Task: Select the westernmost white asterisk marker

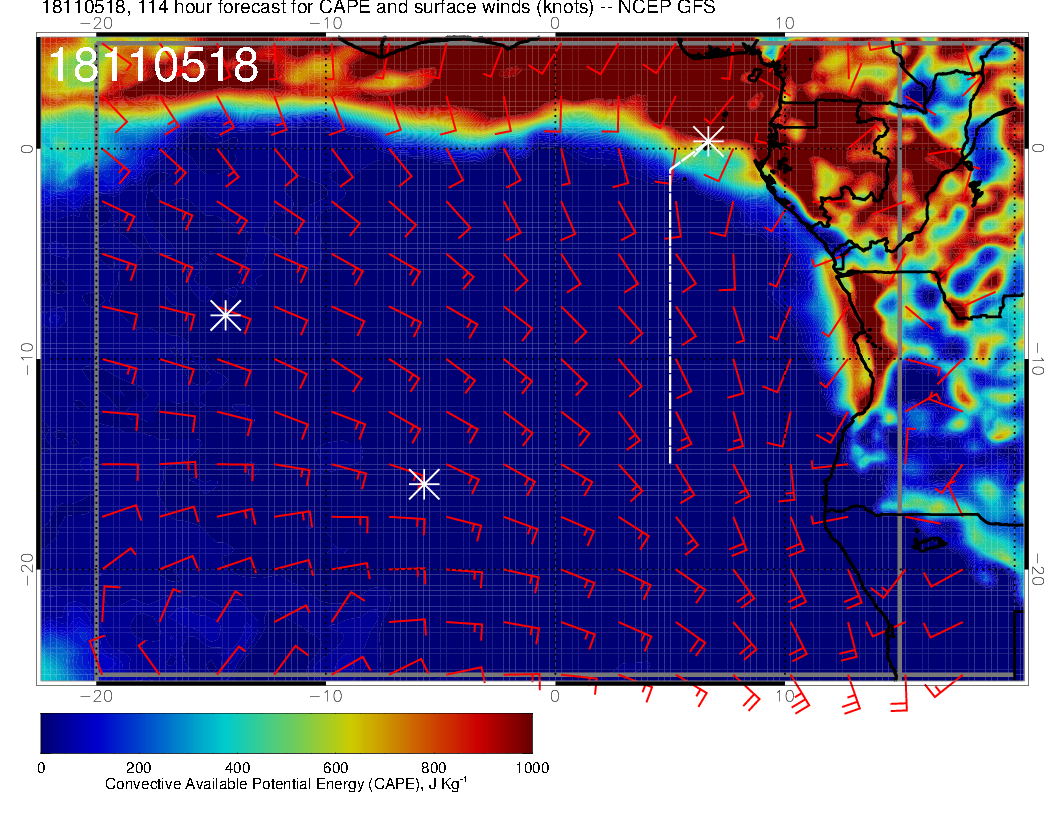Action: pyautogui.click(x=225, y=314)
